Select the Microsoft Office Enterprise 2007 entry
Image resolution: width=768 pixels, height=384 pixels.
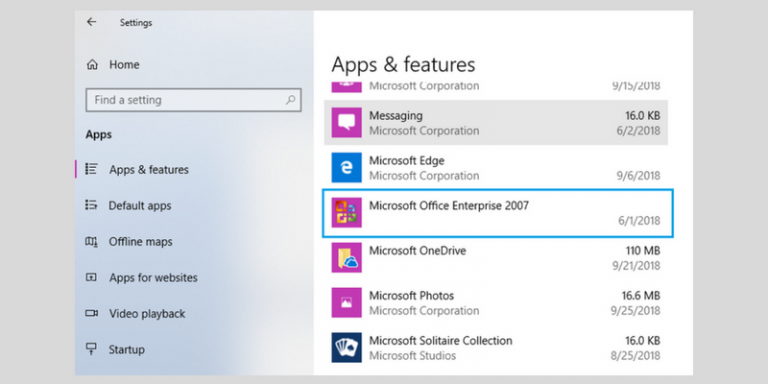click(498, 213)
